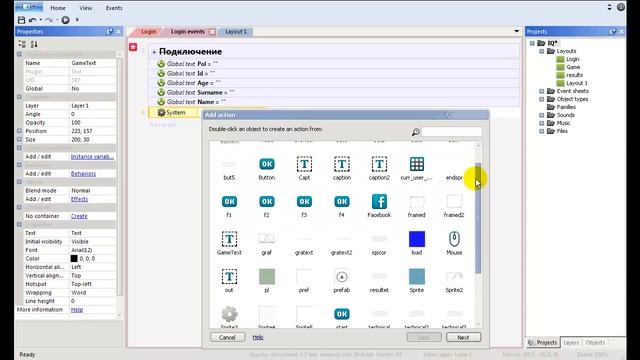
Task: Switch to the Login layout tab
Action: [x=148, y=31]
